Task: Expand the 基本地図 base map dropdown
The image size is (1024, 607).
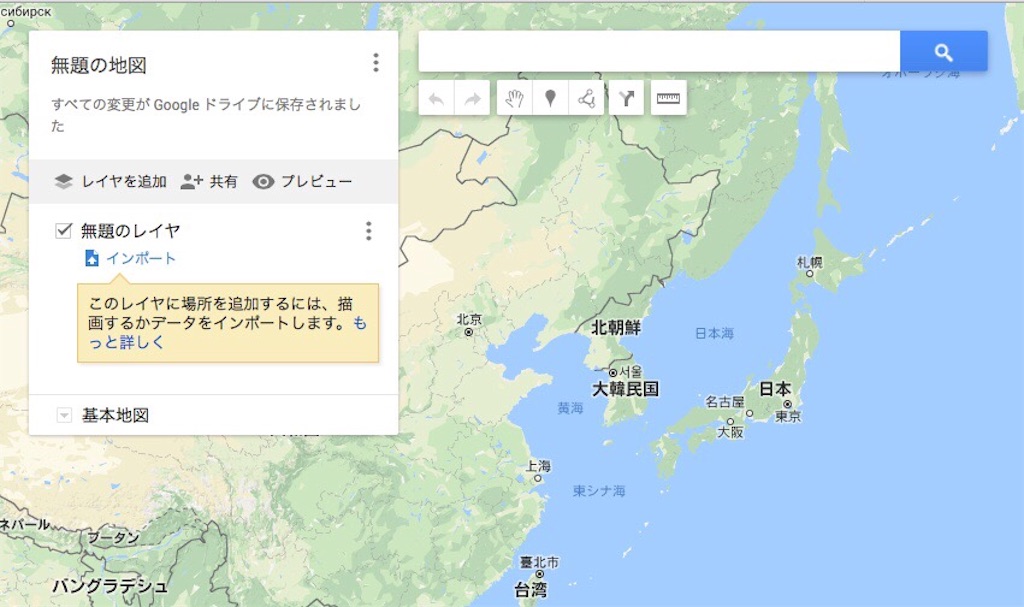Action: (64, 415)
